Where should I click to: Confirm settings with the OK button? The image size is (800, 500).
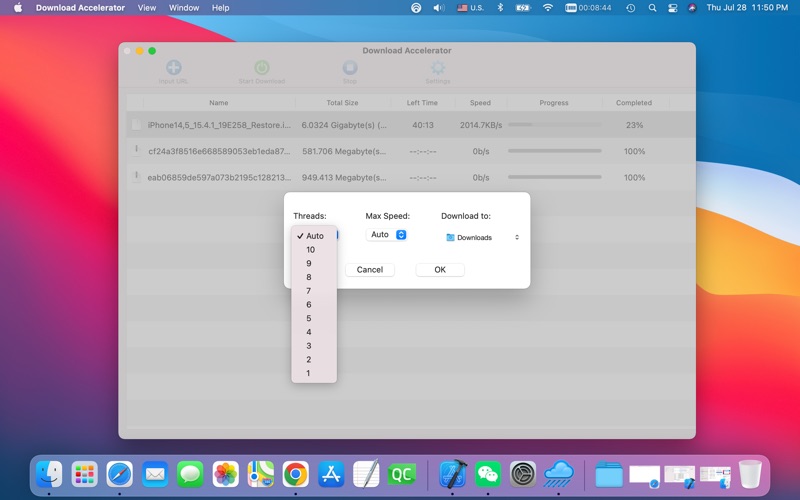coord(440,270)
